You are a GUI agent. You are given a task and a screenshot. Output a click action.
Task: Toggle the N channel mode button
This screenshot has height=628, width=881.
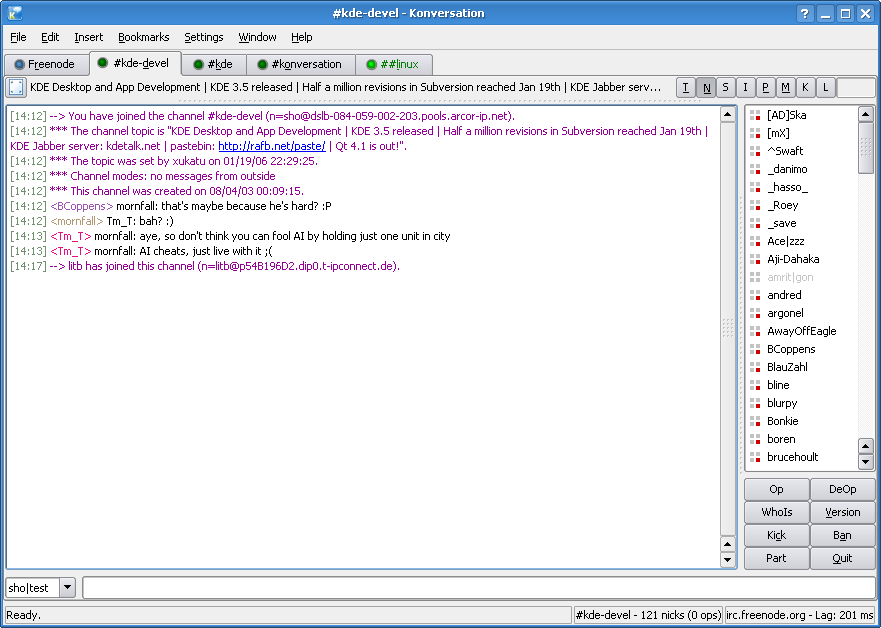click(706, 88)
